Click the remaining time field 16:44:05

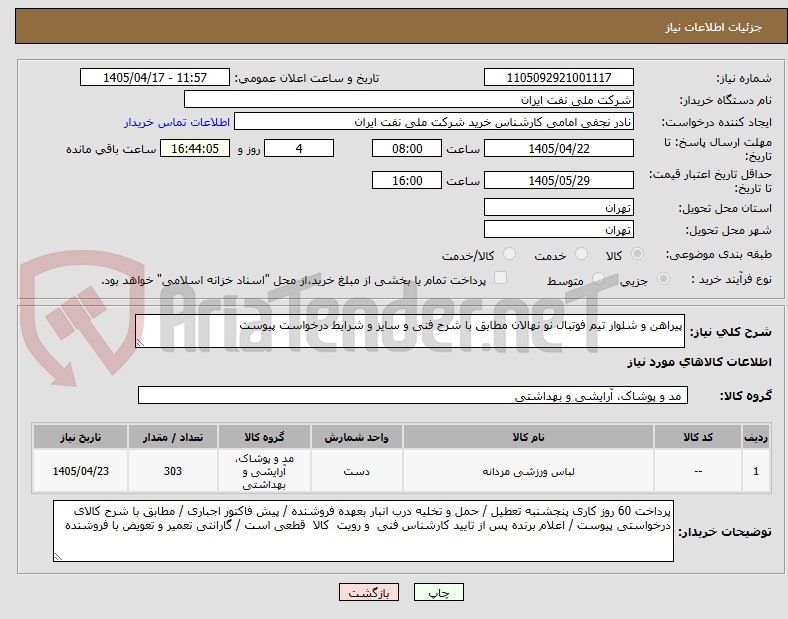point(195,149)
